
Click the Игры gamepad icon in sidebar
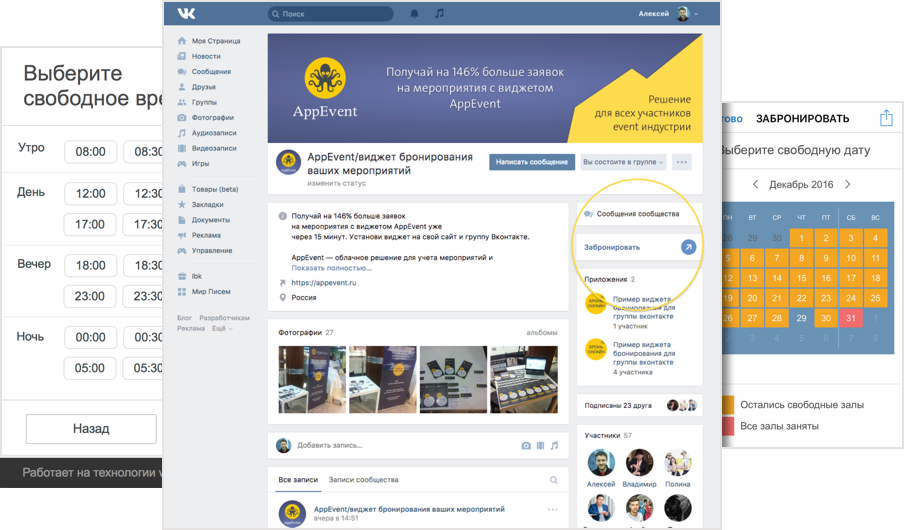[182, 163]
